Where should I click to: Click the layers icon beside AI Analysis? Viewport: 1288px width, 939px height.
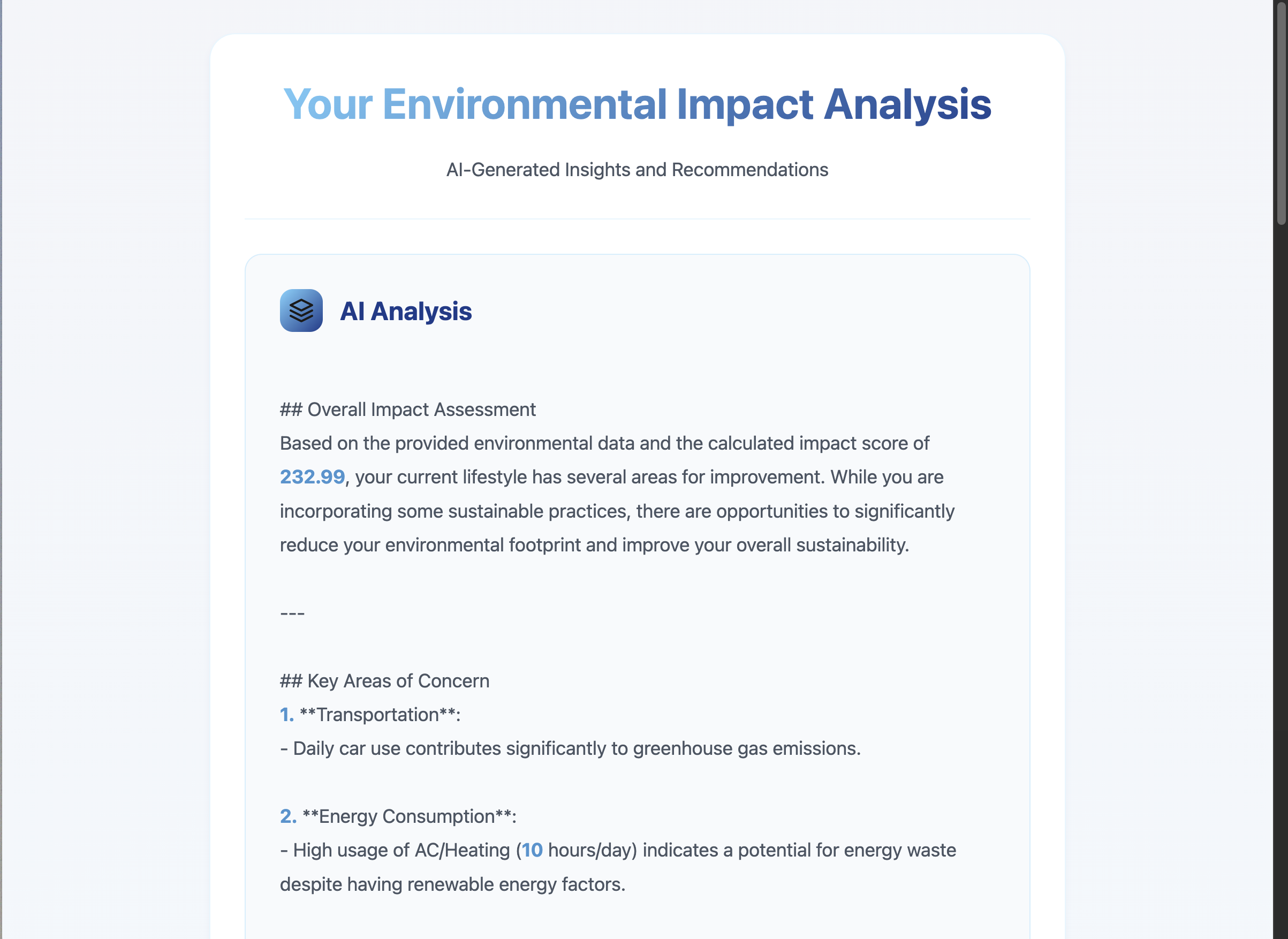[301, 311]
